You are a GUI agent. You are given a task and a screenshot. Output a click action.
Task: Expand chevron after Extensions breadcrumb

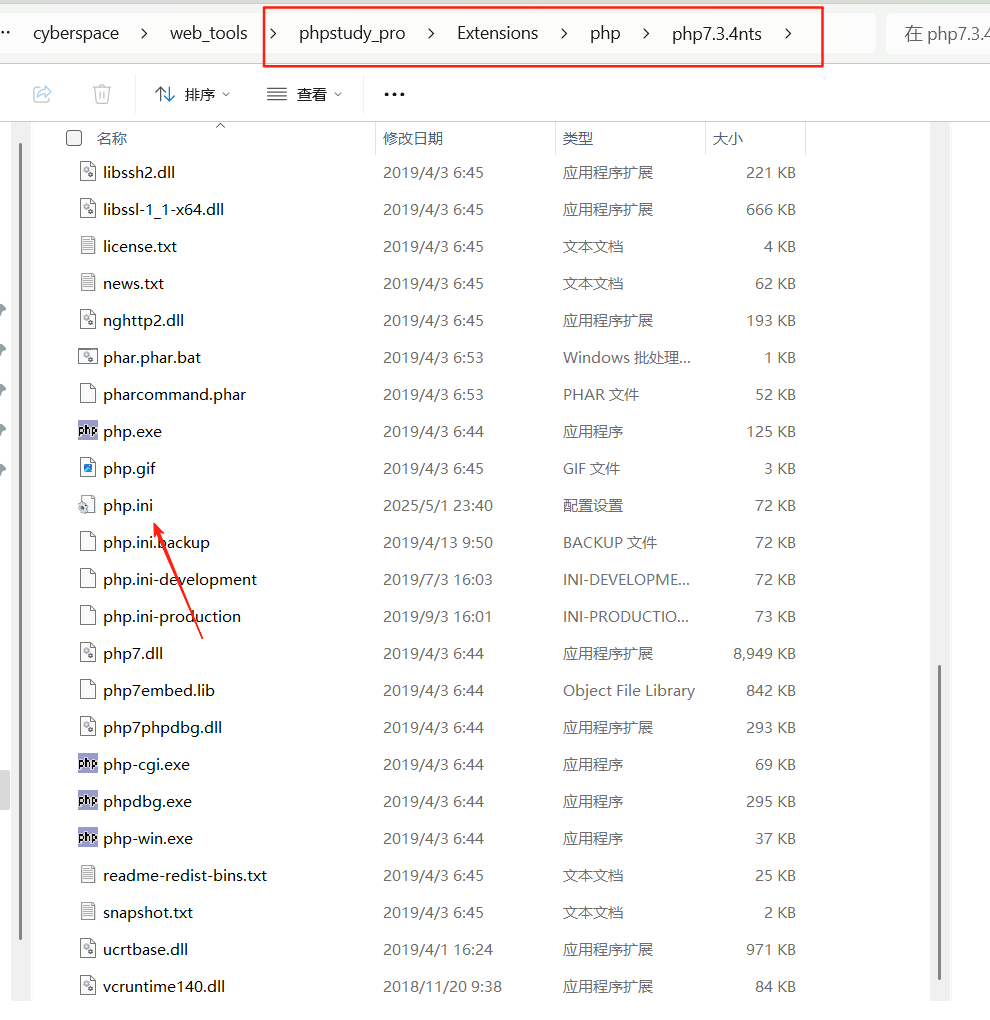(564, 33)
